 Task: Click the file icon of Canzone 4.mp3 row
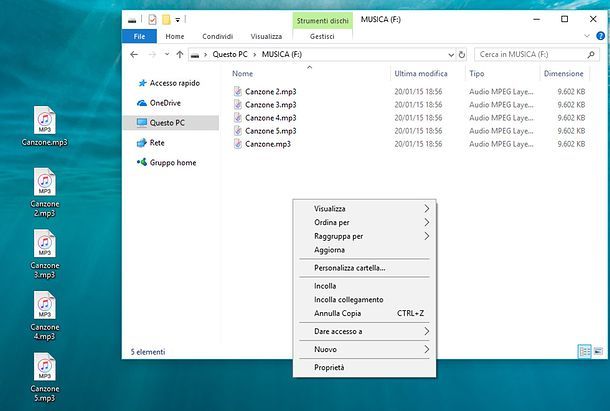(x=238, y=118)
